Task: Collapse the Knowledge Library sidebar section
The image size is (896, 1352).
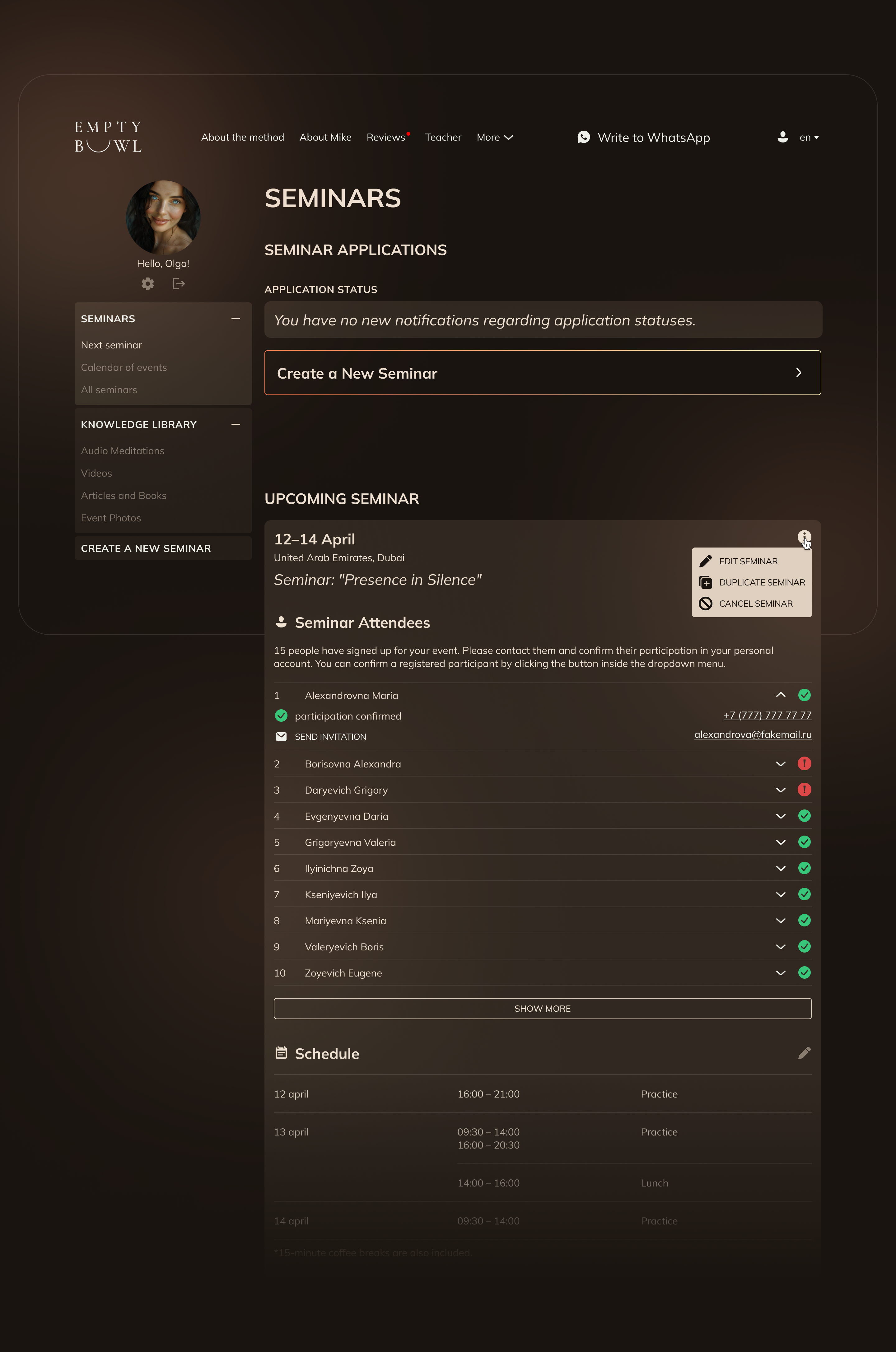Action: coord(236,425)
